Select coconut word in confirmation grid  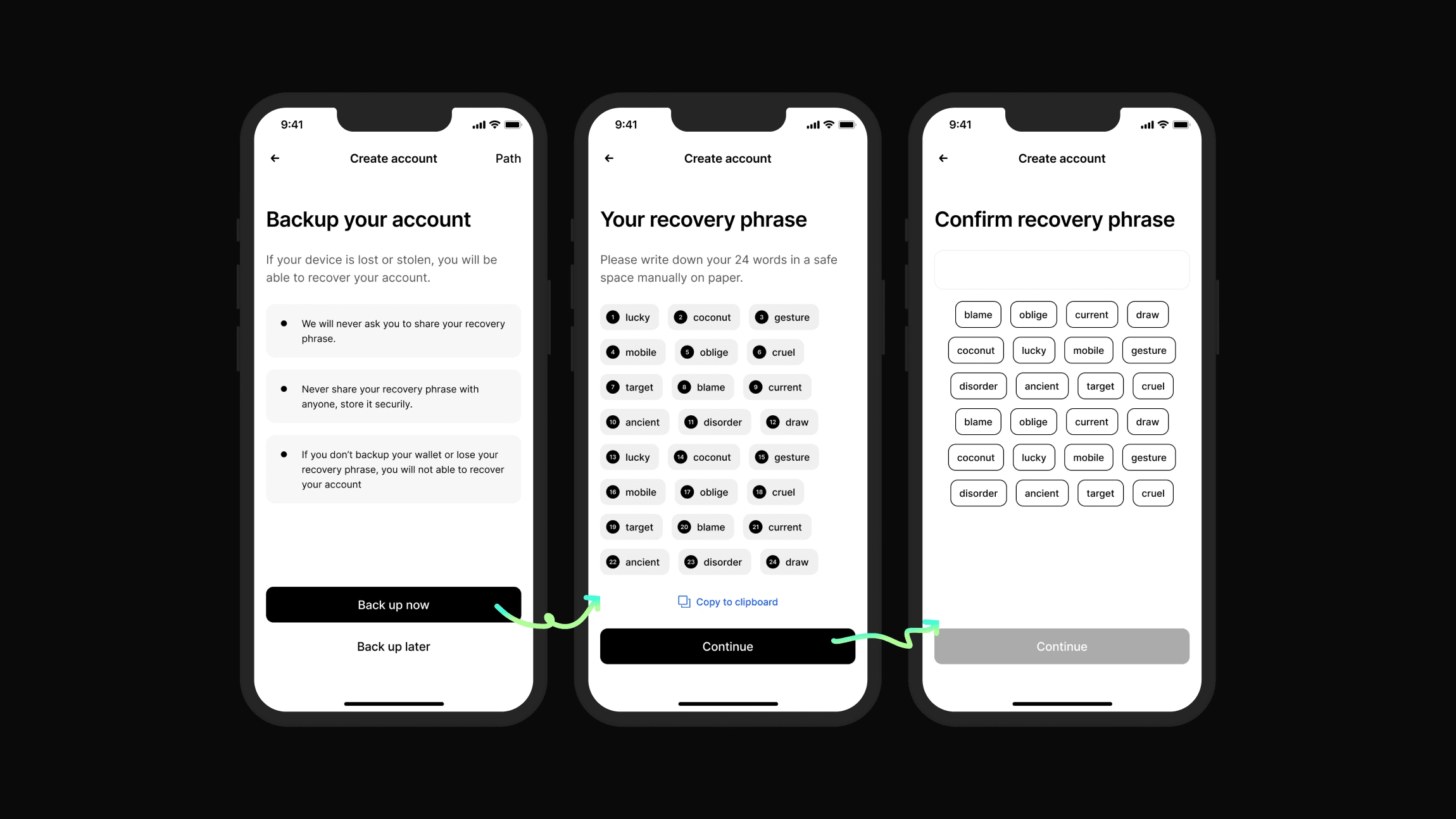[976, 349]
